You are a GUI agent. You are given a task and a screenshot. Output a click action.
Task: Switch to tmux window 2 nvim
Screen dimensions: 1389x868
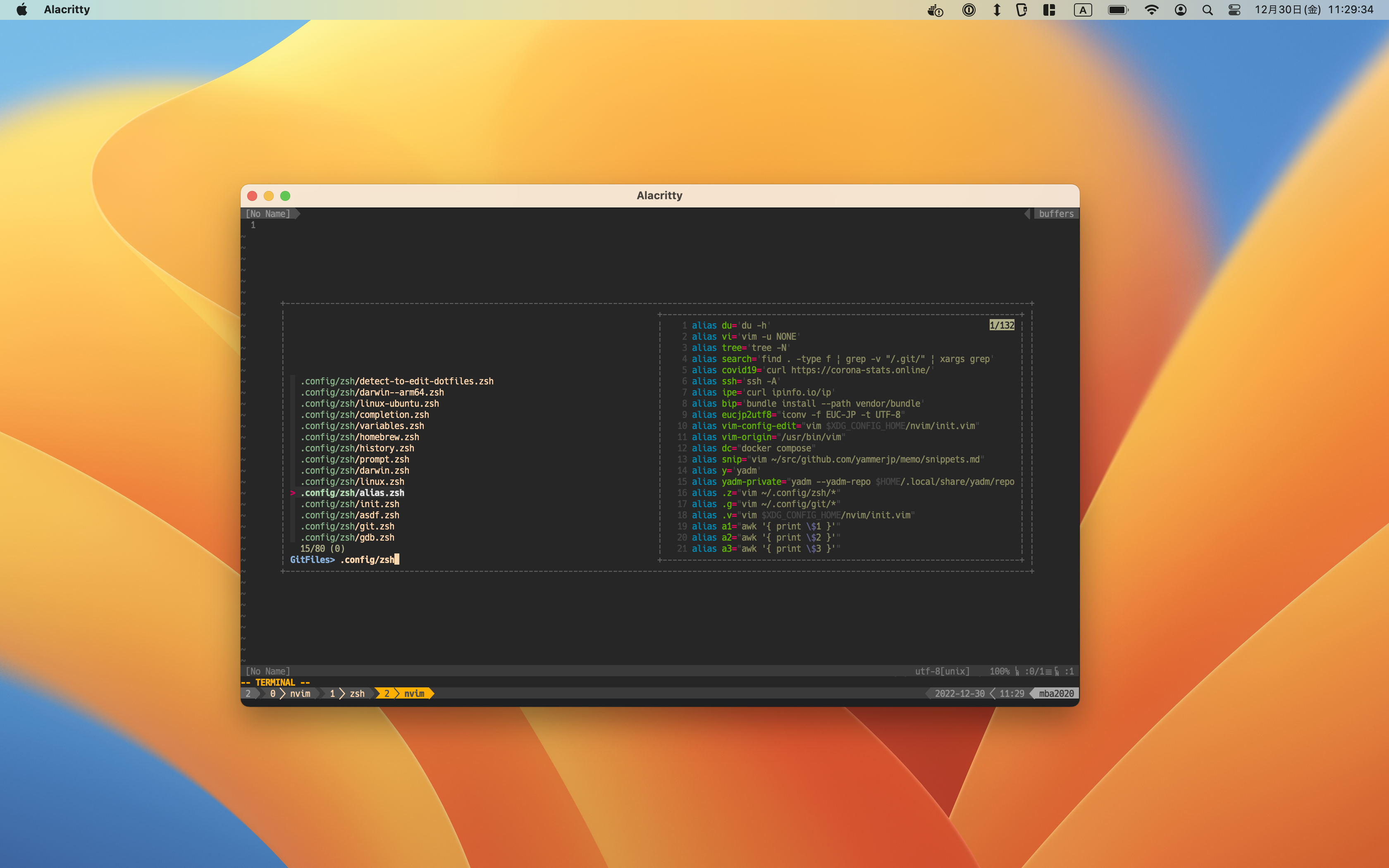tap(405, 694)
